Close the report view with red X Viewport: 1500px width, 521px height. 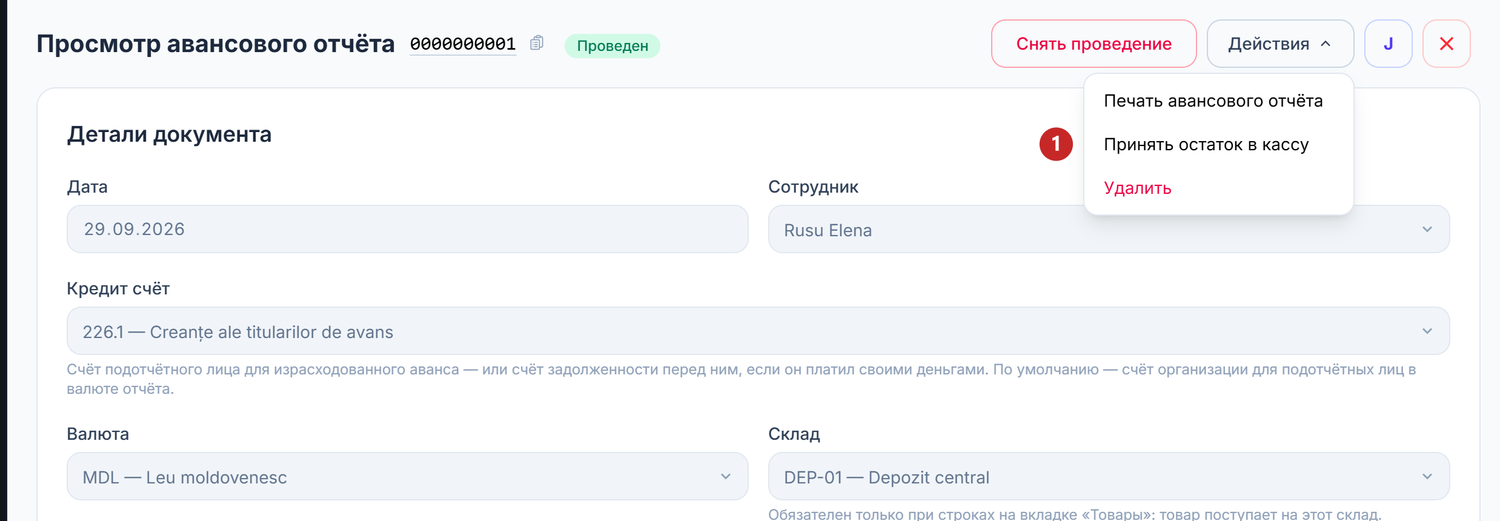point(1446,44)
